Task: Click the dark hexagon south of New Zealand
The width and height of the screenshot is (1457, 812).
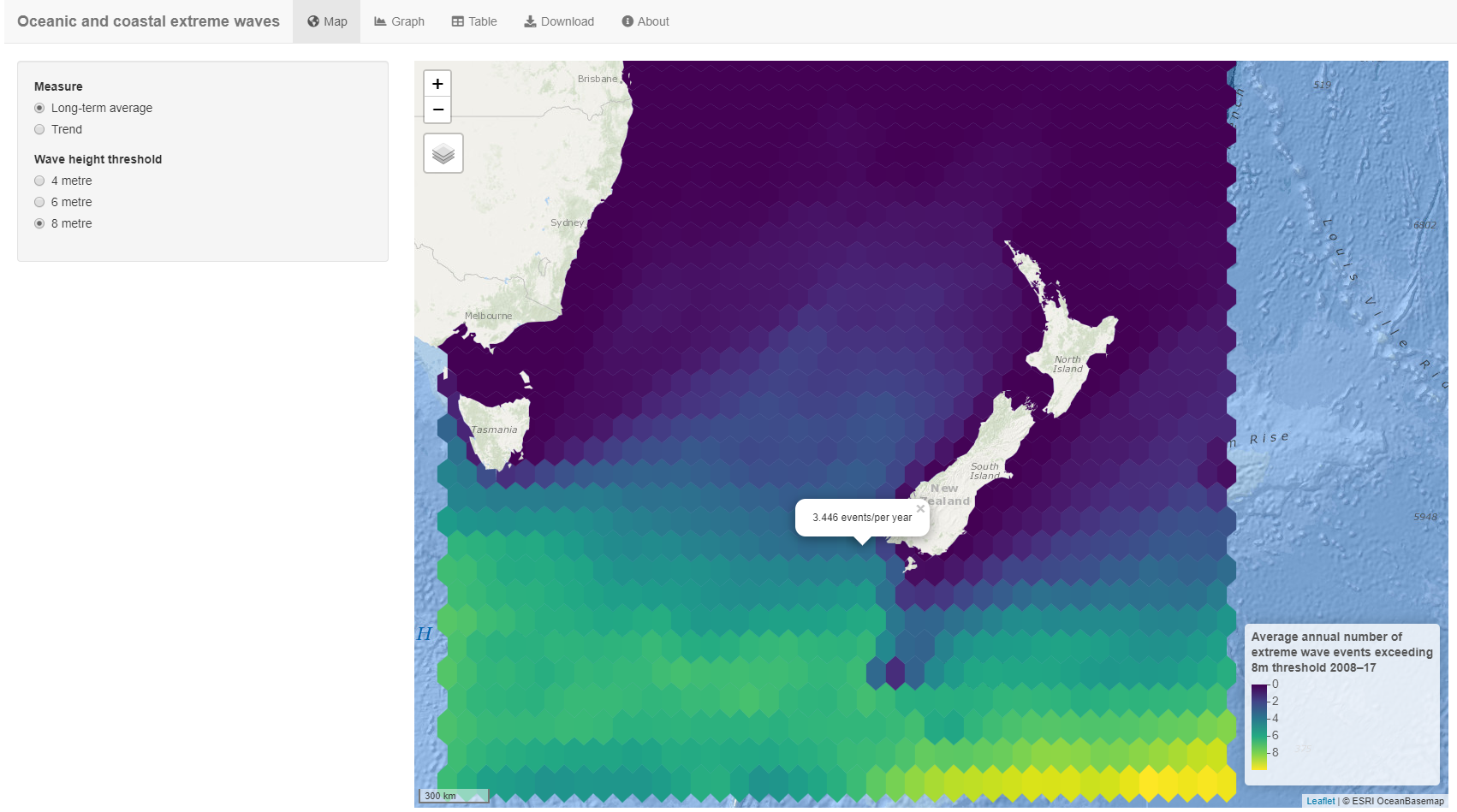Action: (x=895, y=673)
